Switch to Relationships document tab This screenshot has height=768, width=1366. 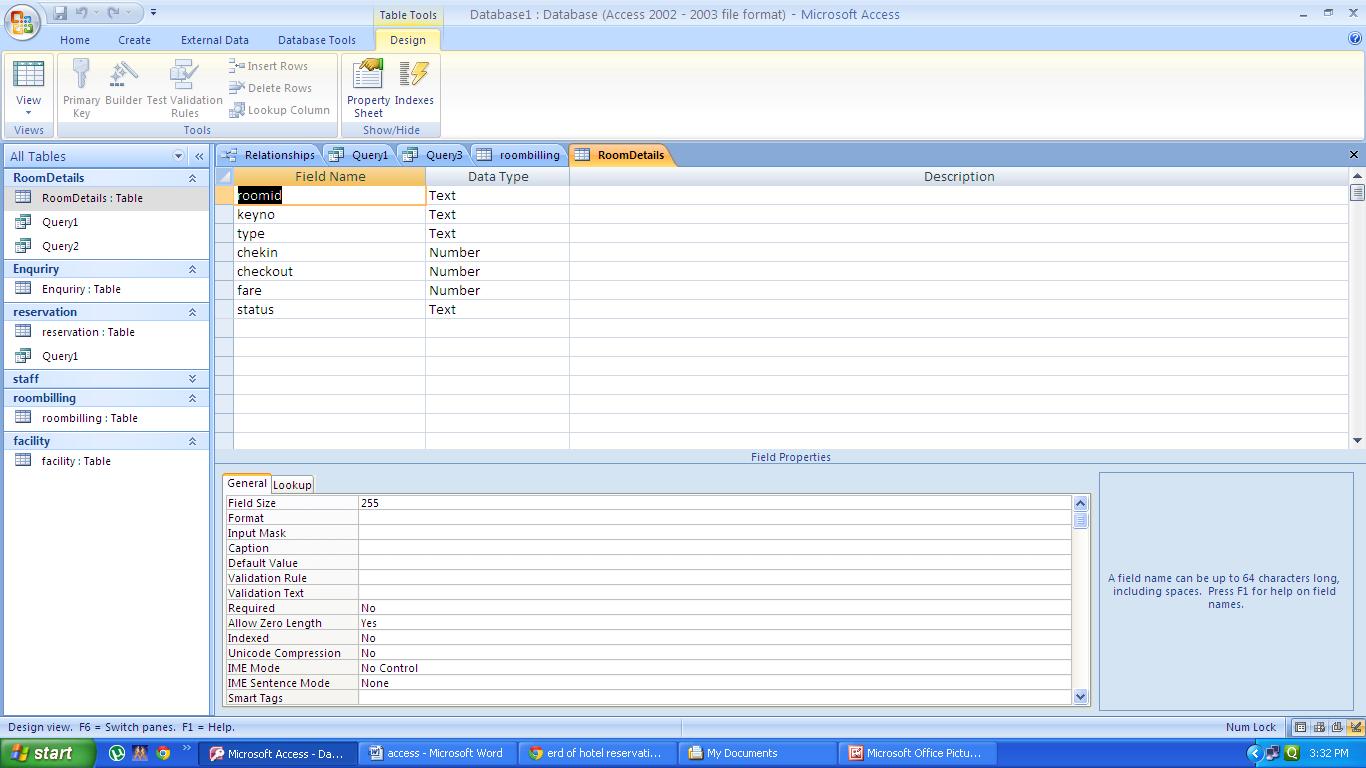(268, 155)
